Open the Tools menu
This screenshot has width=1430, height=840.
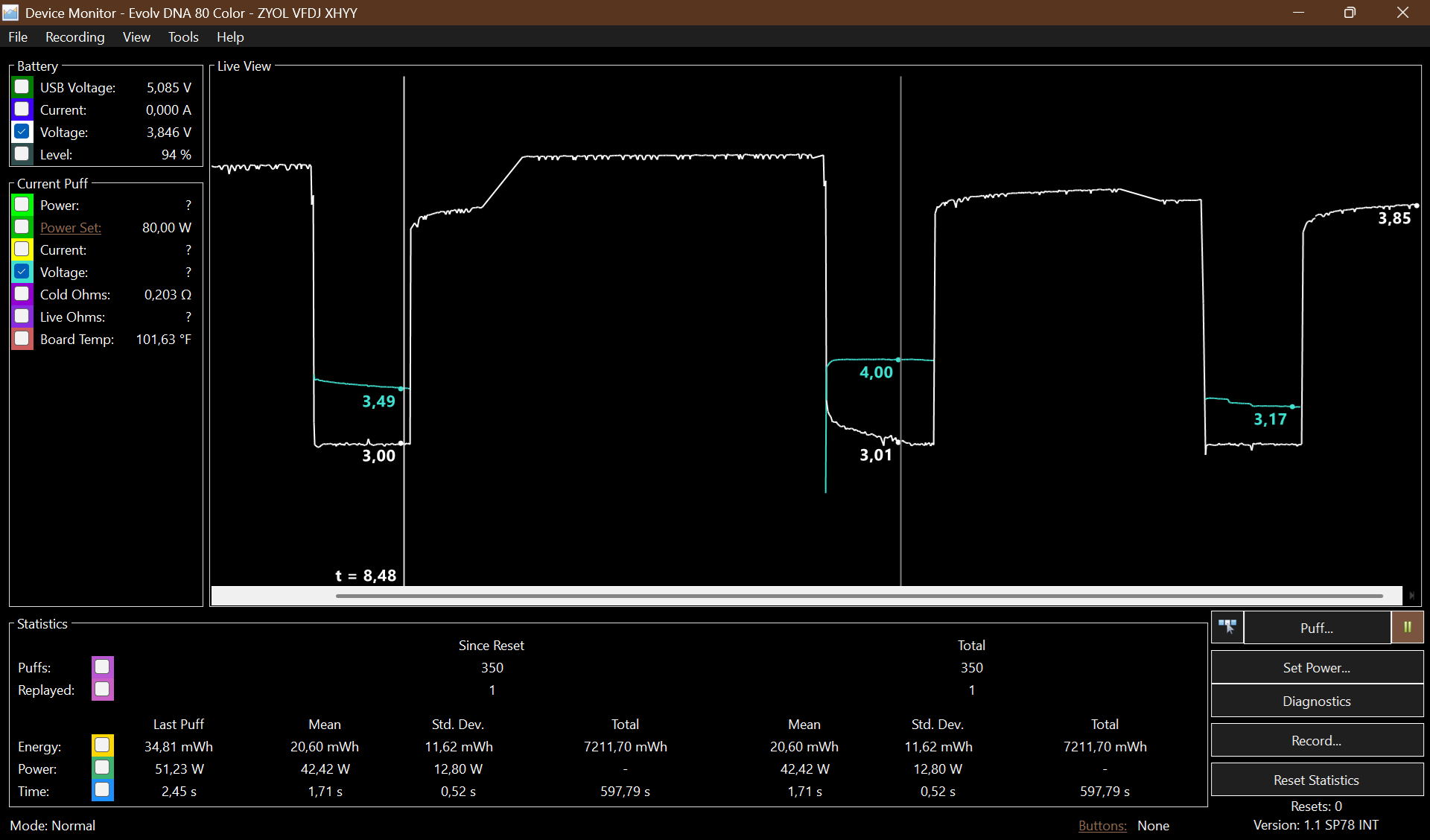click(x=183, y=36)
